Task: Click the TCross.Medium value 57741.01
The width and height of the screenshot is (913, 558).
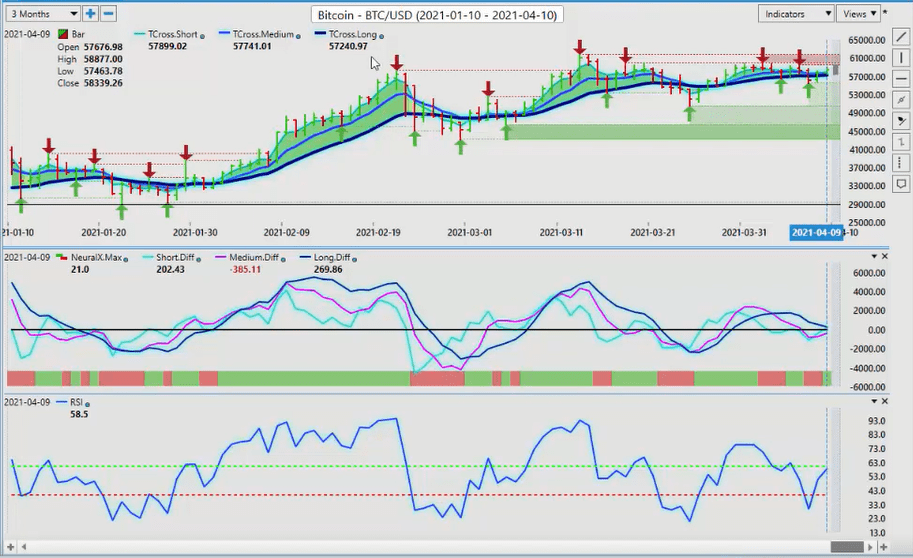Action: tap(252, 46)
